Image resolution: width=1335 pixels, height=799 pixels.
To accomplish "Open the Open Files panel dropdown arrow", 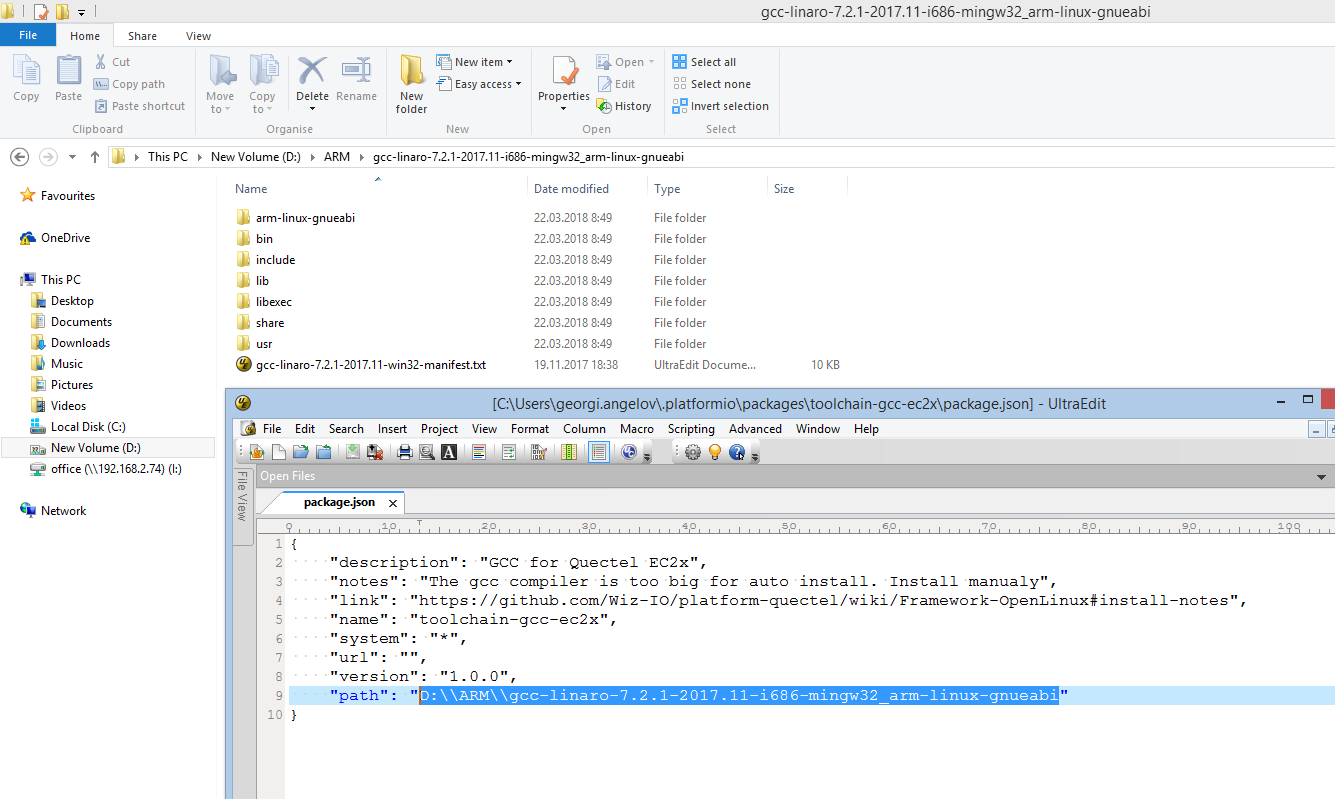I will click(1321, 478).
